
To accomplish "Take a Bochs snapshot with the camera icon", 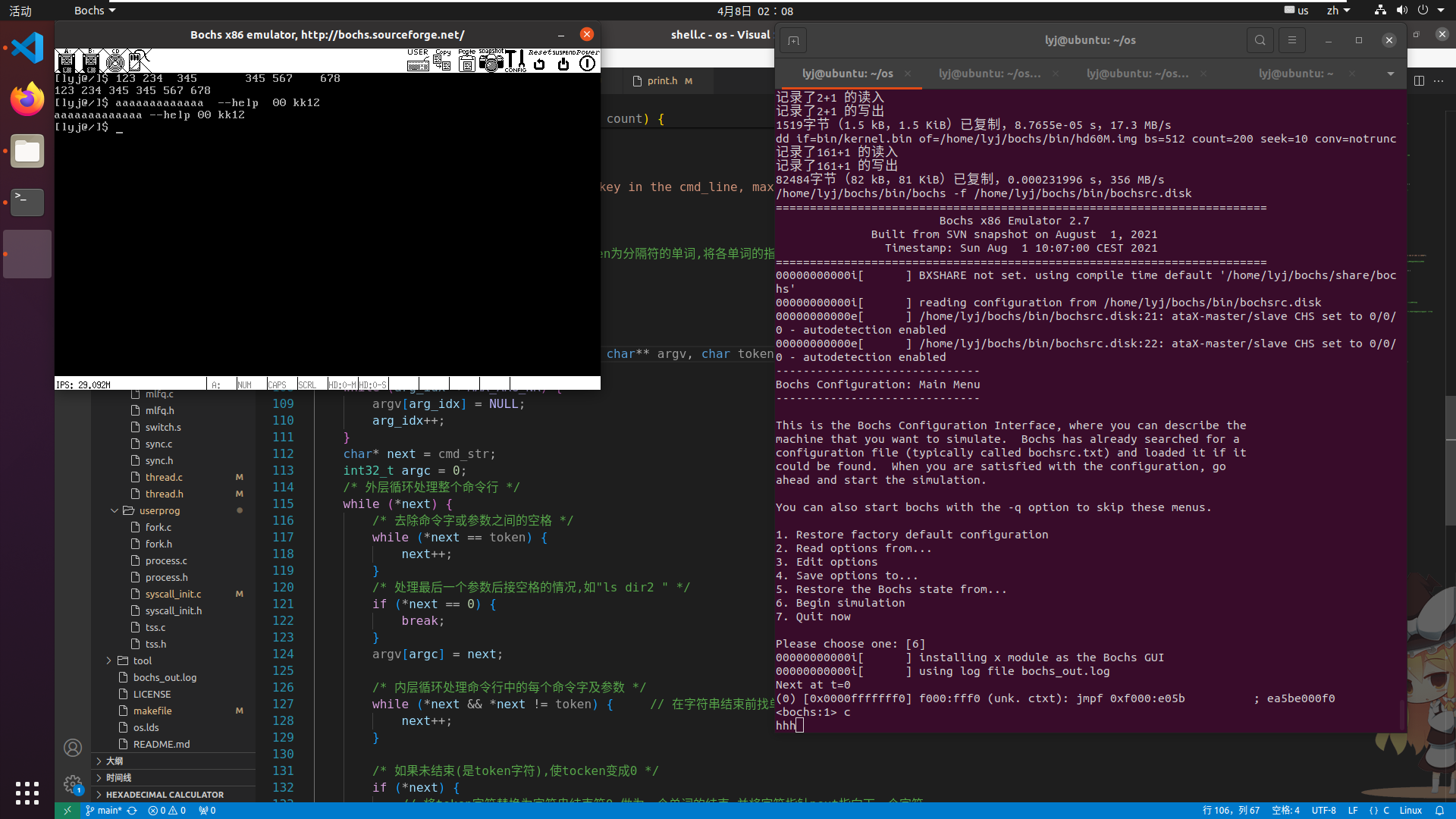I will coord(491,61).
